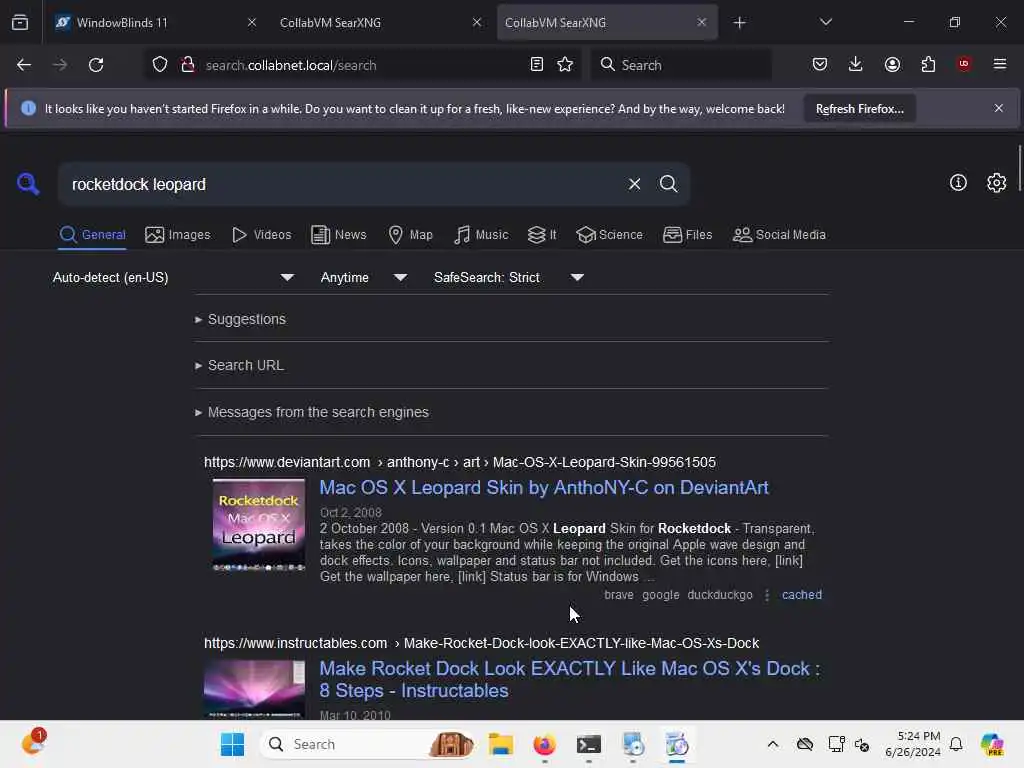Submit search with the magnifier button
1024x768 pixels.
point(668,184)
